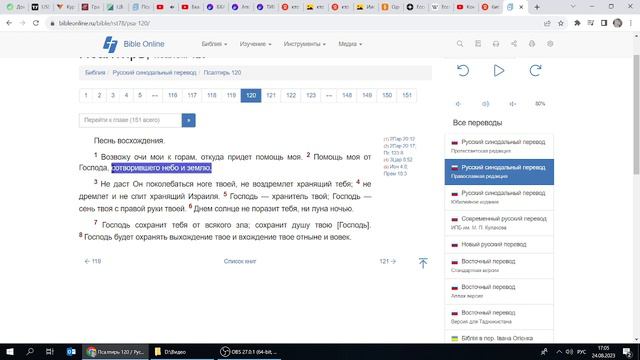Select Новый русский перевод
640x360 pixels.
(499, 244)
